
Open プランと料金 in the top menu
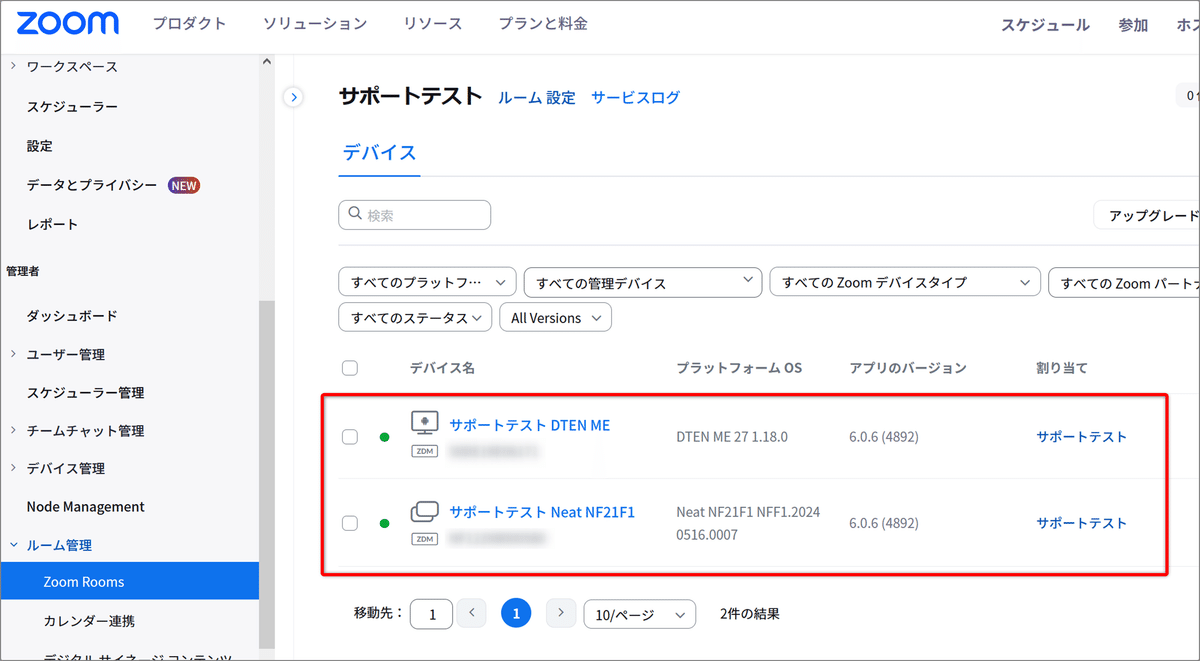coord(543,23)
